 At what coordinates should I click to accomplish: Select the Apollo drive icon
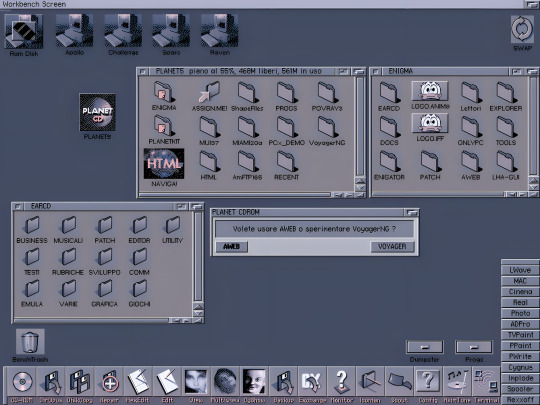(x=74, y=31)
